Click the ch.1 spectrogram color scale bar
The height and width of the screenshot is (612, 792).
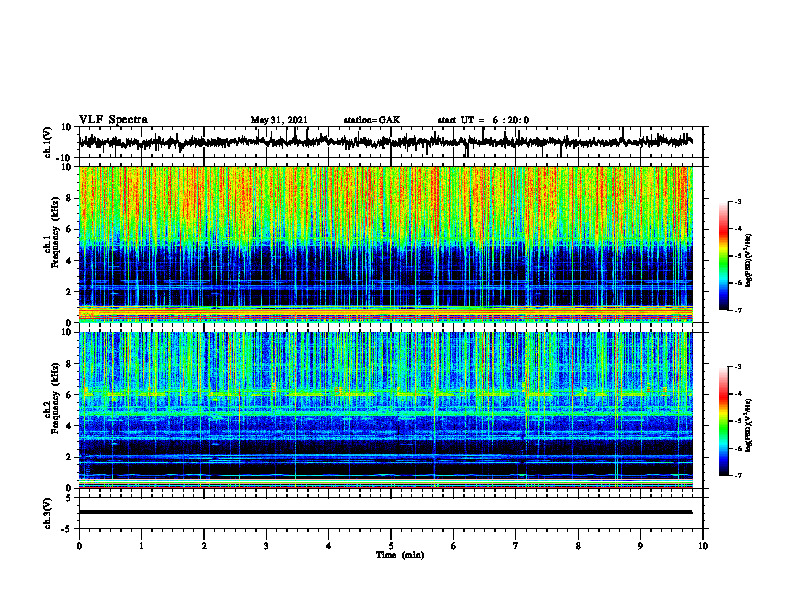[x=723, y=256]
